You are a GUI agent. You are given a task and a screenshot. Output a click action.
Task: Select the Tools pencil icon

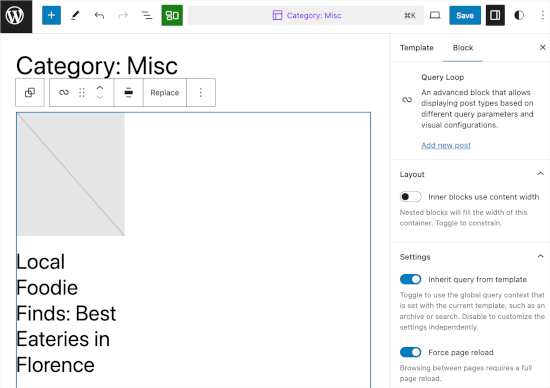(x=75, y=15)
